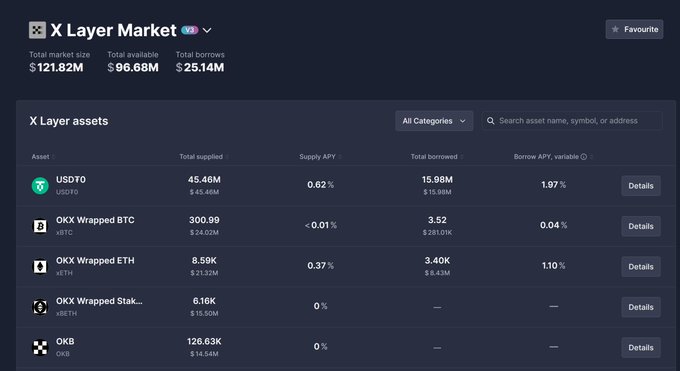Focus the asset search field
The height and width of the screenshot is (371, 680).
[x=572, y=121]
